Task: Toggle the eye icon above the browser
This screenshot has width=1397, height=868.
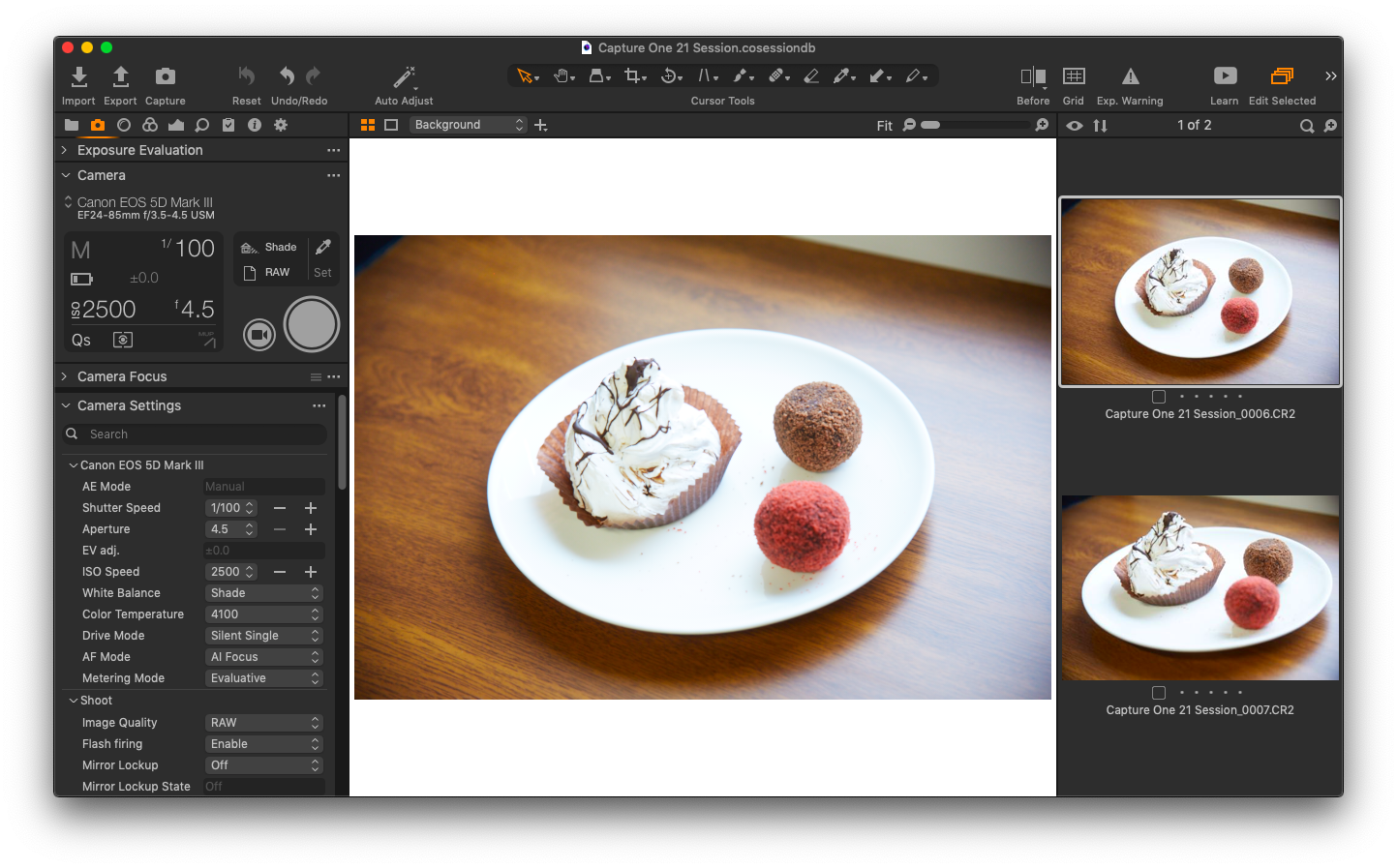Action: point(1074,125)
